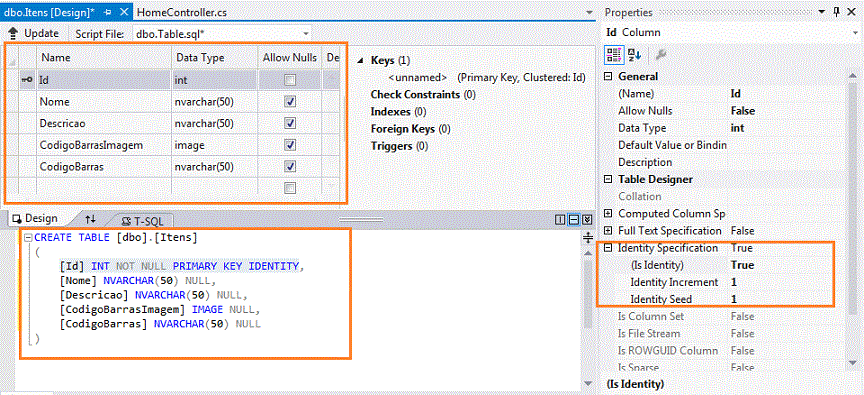The width and height of the screenshot is (864, 395).
Task: Switch to the Design pane tab
Action: (35, 218)
